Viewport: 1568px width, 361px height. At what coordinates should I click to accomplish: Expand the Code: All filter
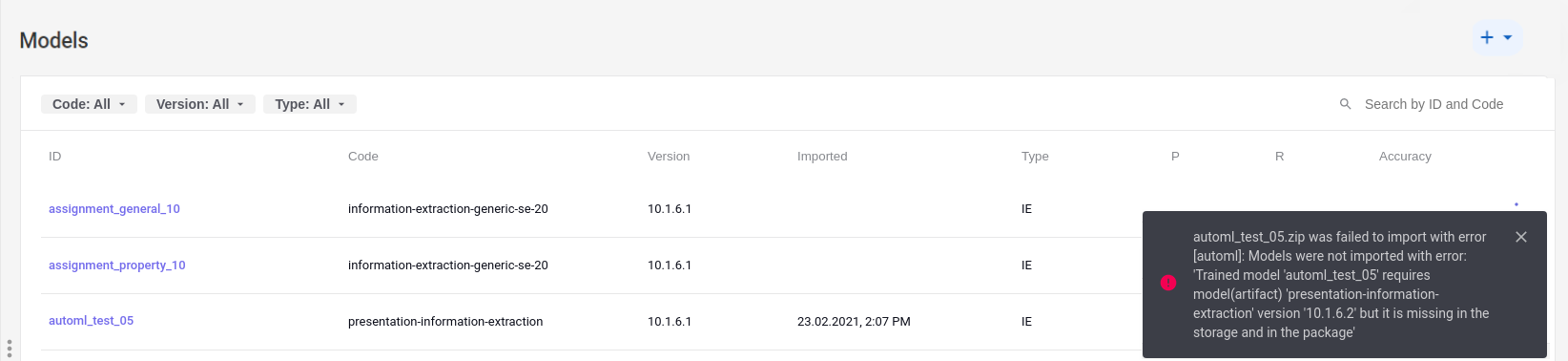click(x=89, y=104)
